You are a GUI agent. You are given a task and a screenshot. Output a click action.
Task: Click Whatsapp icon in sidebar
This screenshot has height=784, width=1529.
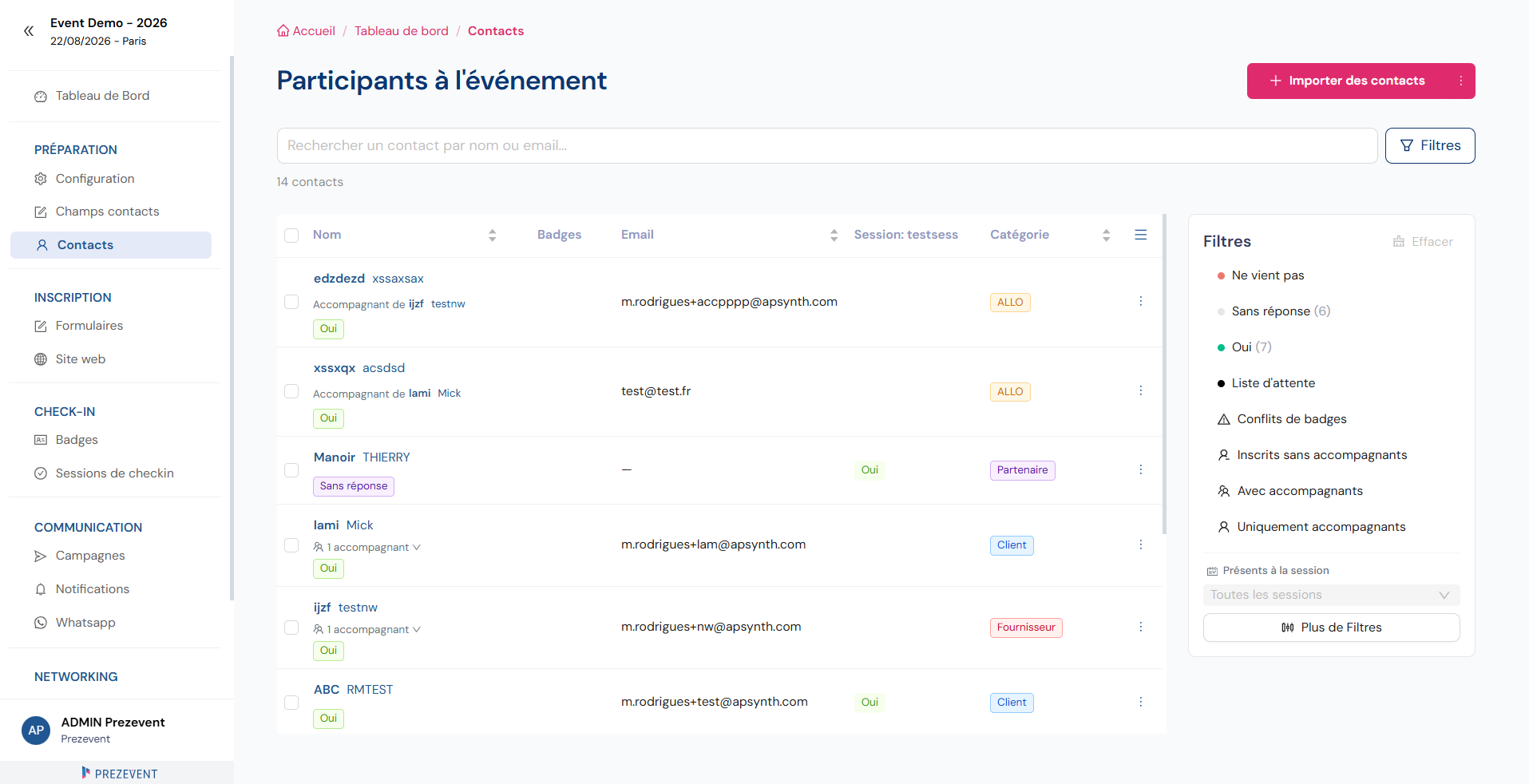pyautogui.click(x=41, y=623)
